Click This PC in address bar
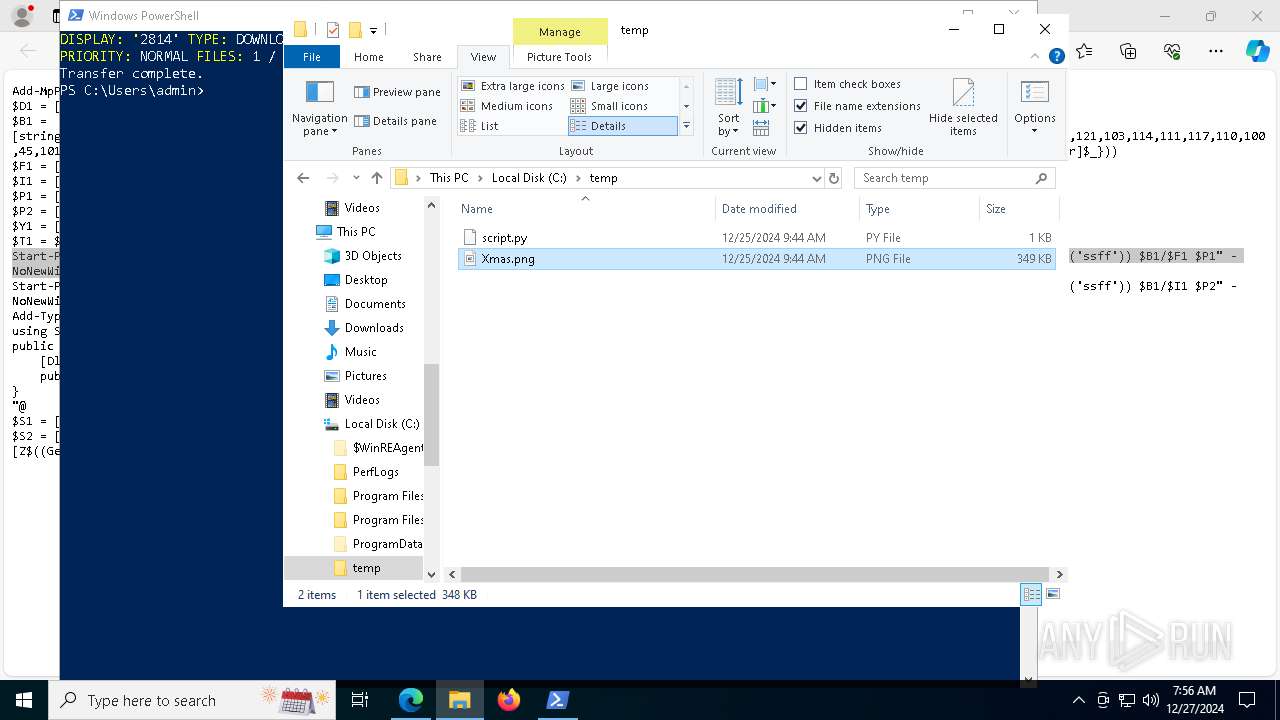Viewport: 1280px width, 720px height. click(448, 178)
